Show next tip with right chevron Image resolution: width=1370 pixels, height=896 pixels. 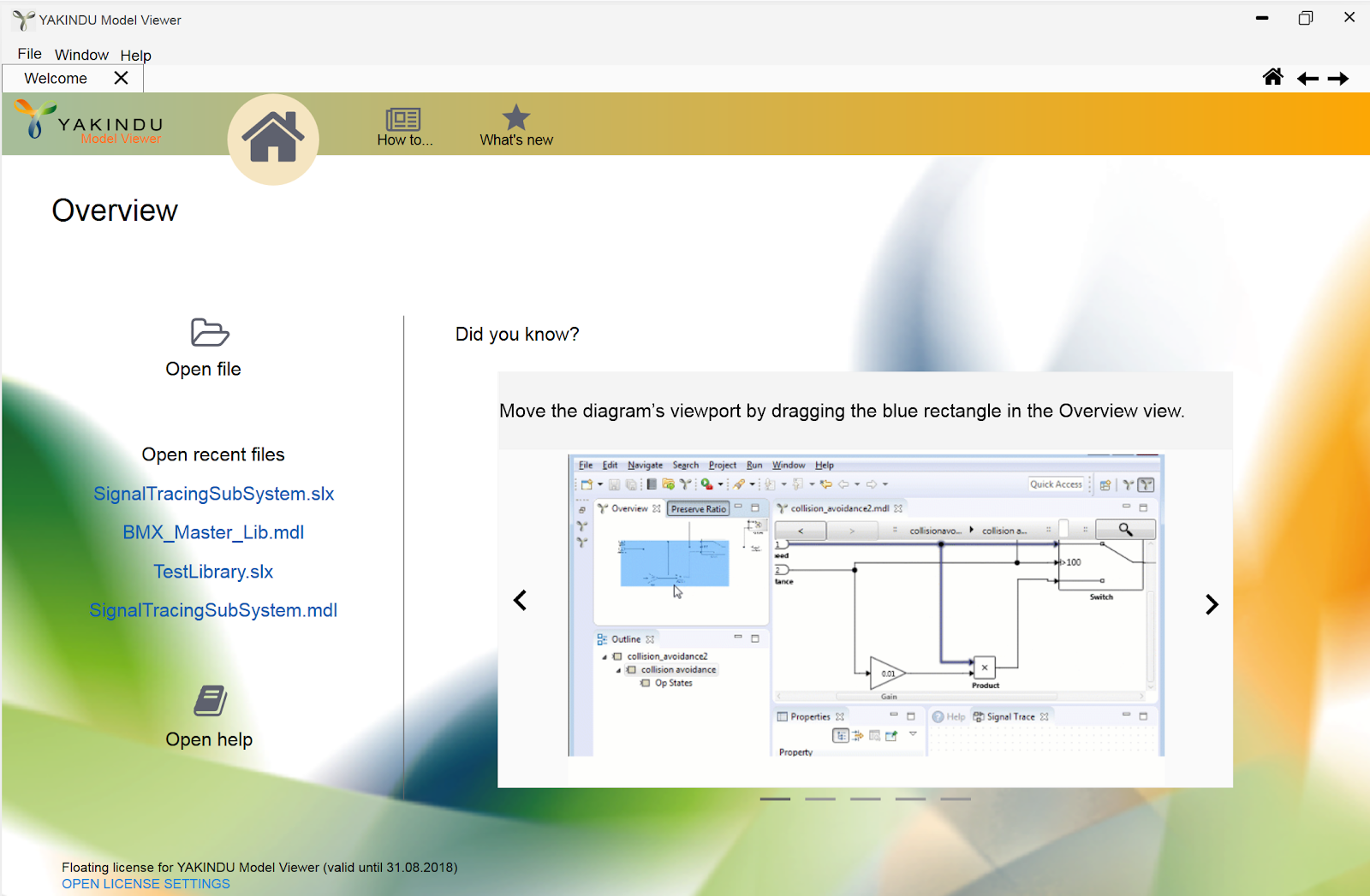tap(1212, 605)
